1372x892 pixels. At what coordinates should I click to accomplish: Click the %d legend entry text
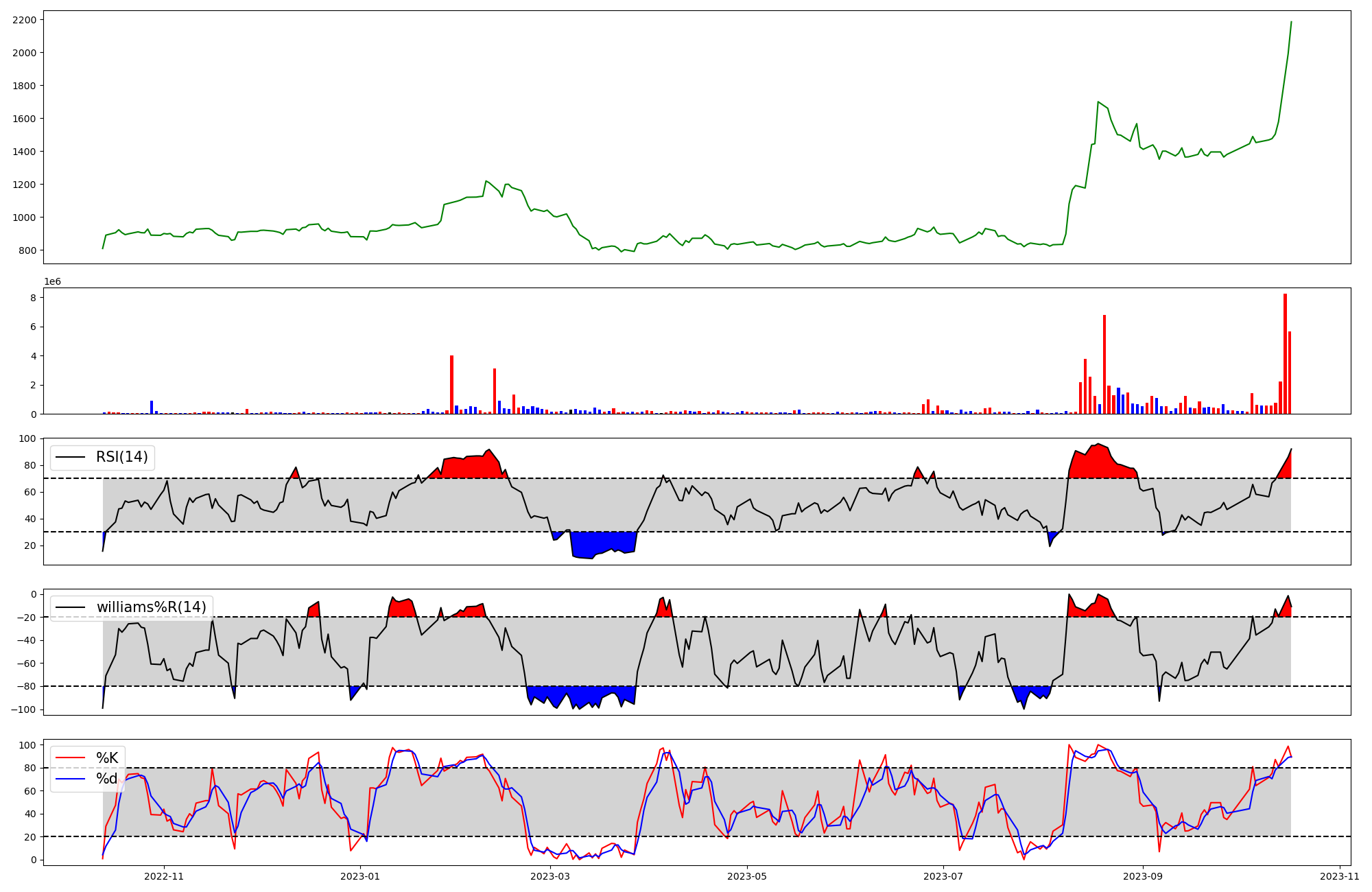click(x=107, y=779)
